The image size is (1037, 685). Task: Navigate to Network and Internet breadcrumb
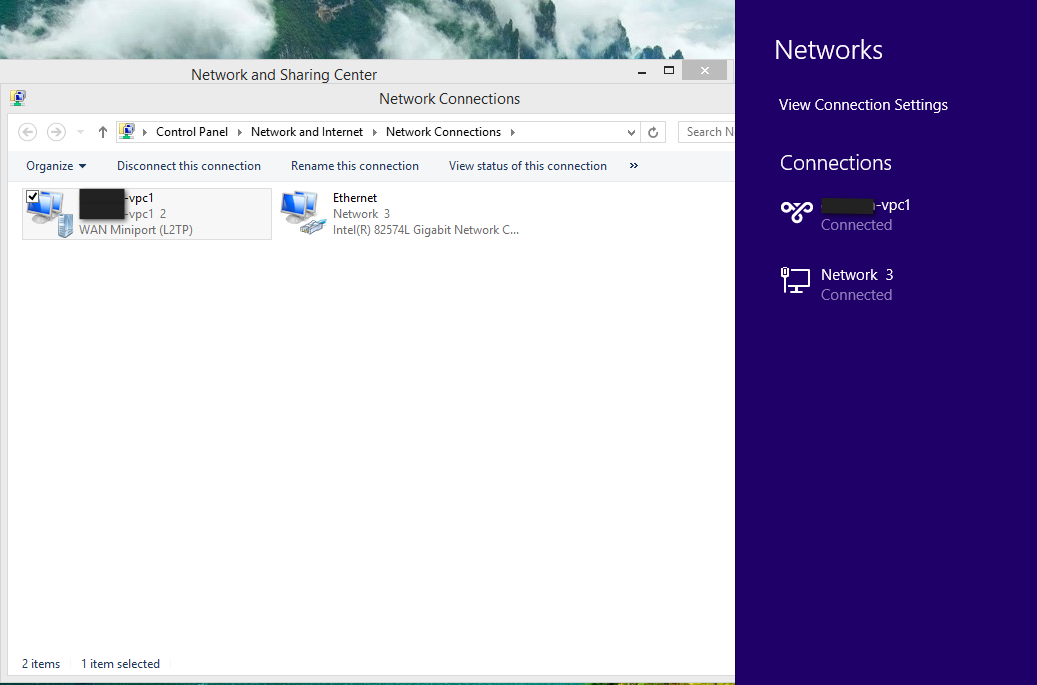tap(306, 132)
